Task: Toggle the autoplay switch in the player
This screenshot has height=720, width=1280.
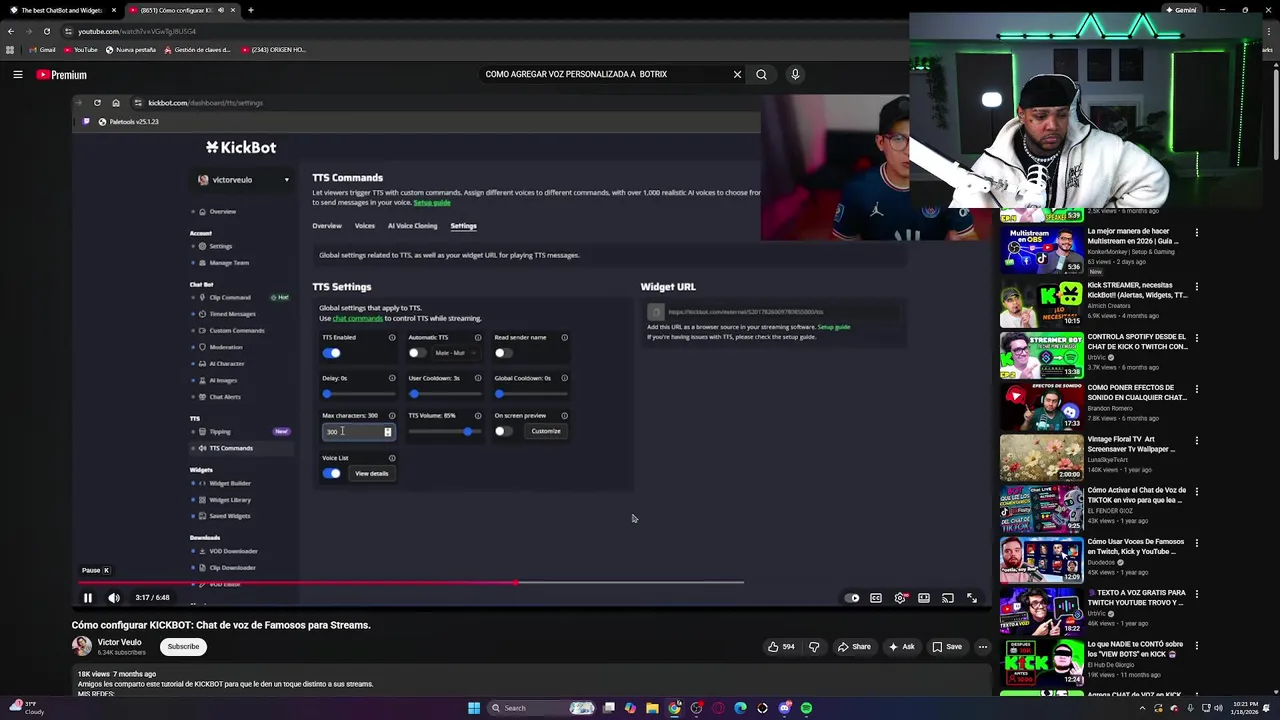Action: coord(852,598)
